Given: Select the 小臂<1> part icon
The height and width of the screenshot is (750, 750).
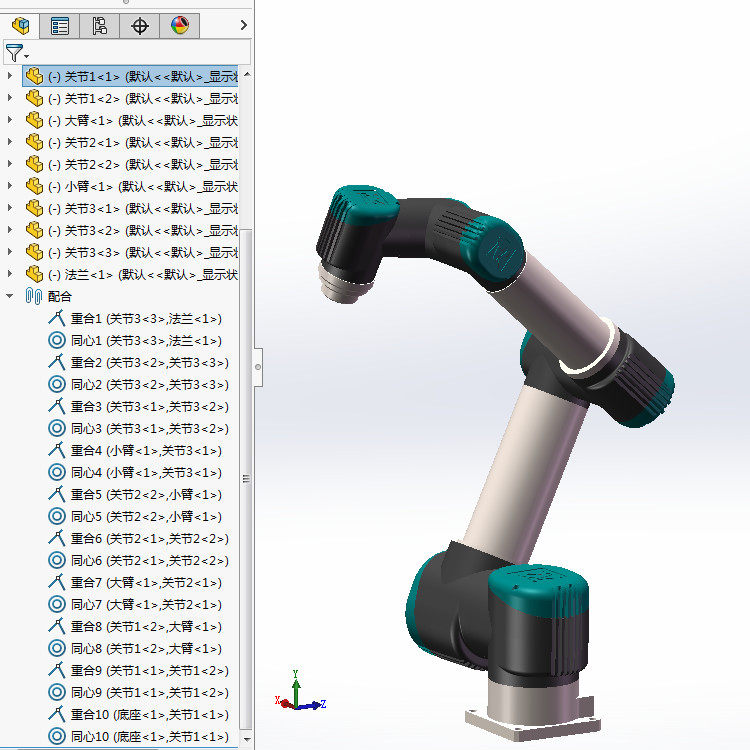Looking at the screenshot, I should [x=34, y=186].
